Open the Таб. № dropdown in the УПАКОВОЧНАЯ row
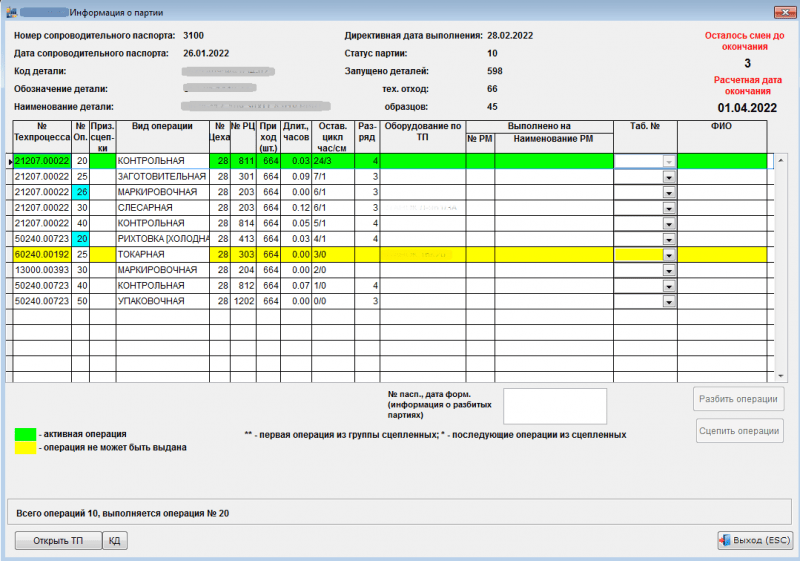This screenshot has width=800, height=561. click(669, 301)
